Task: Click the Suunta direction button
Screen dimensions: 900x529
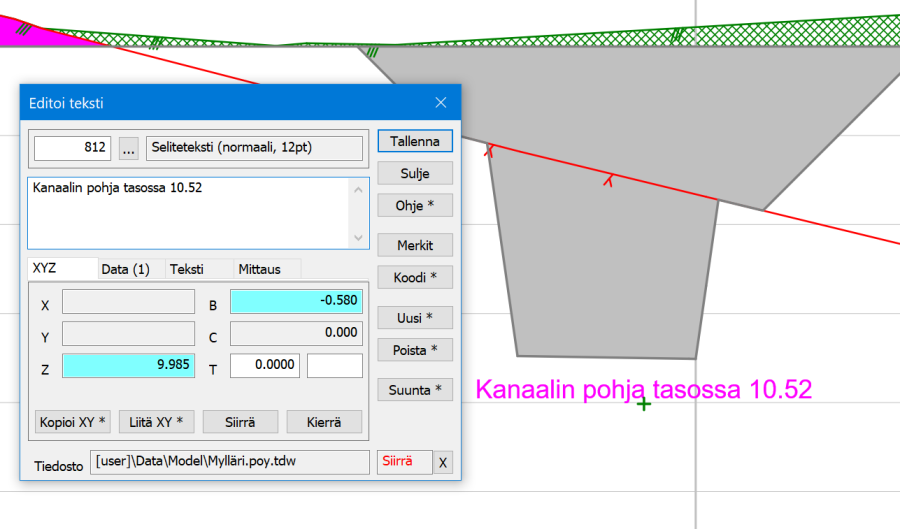Action: (x=415, y=389)
